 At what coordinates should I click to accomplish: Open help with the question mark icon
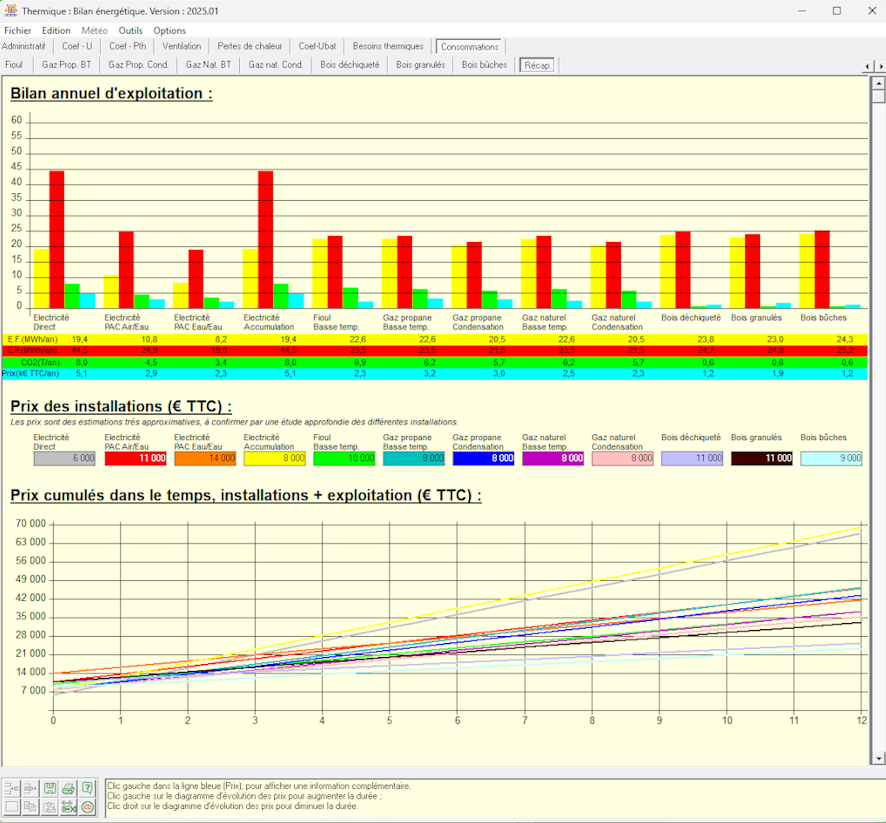tap(87, 789)
